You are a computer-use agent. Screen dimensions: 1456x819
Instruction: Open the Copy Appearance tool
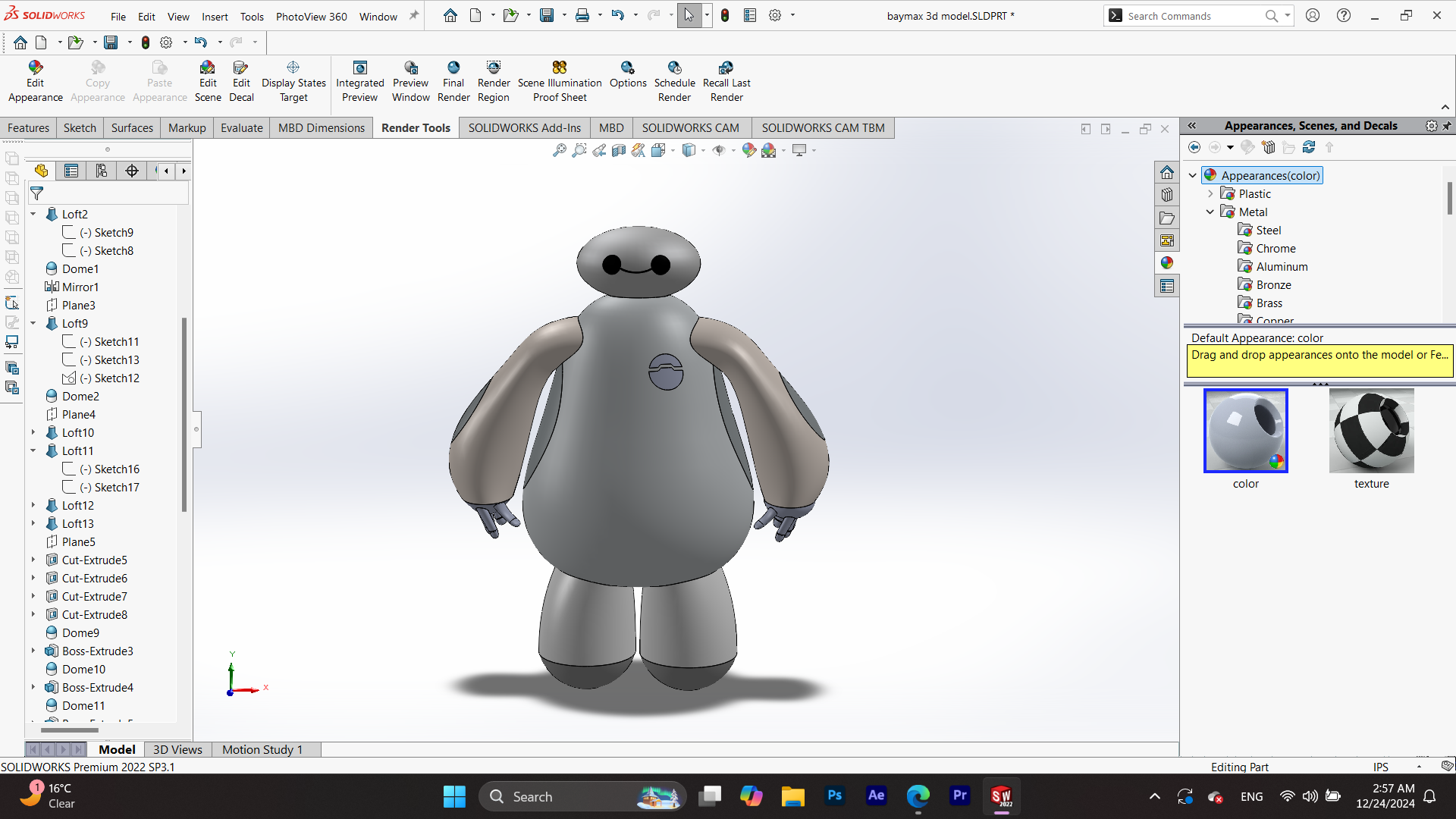pos(97,80)
